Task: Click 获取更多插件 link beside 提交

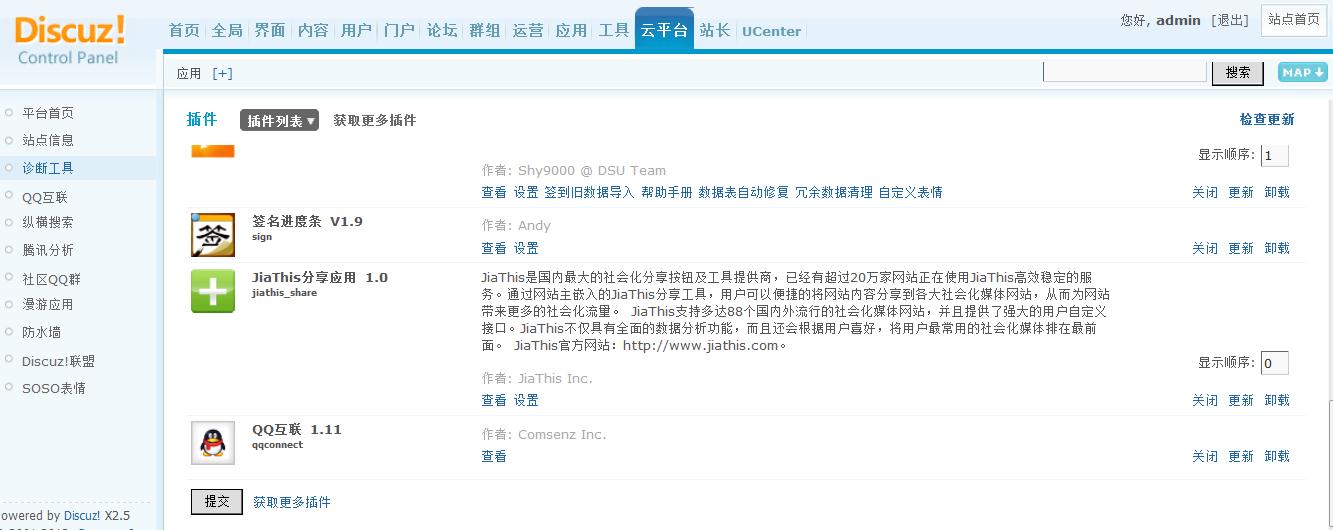Action: tap(292, 502)
